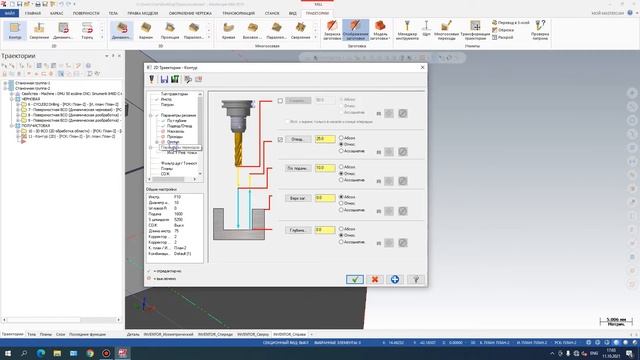Open the ГЛАВНАЯ ribbon tab
This screenshot has height=360, width=640.
click(33, 13)
